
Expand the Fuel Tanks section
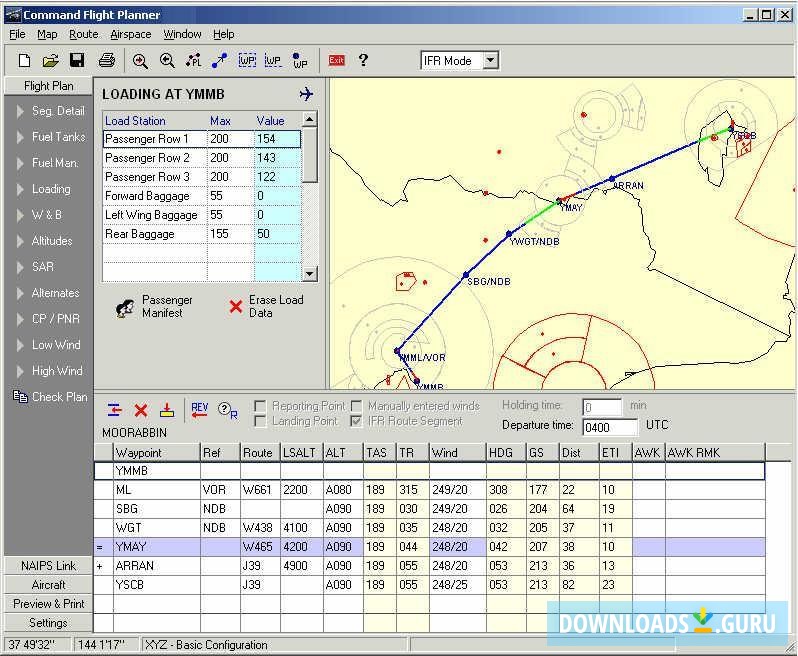point(21,137)
